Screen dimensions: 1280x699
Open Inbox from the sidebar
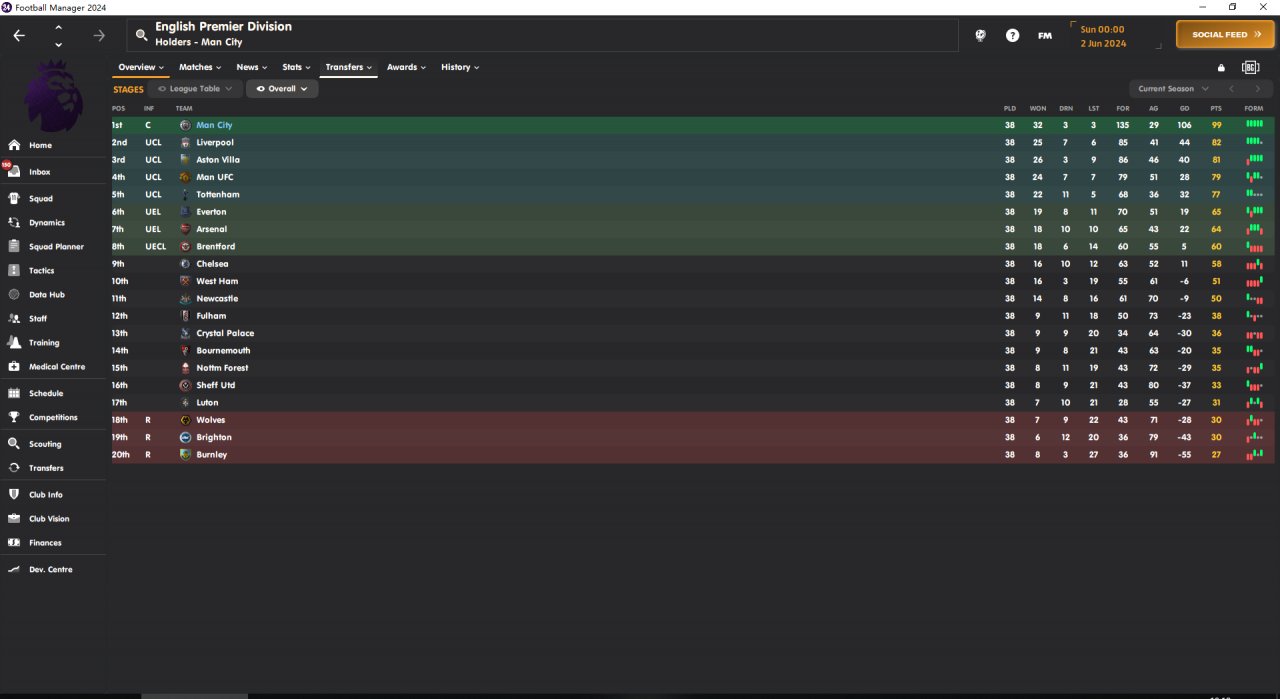tap(40, 172)
